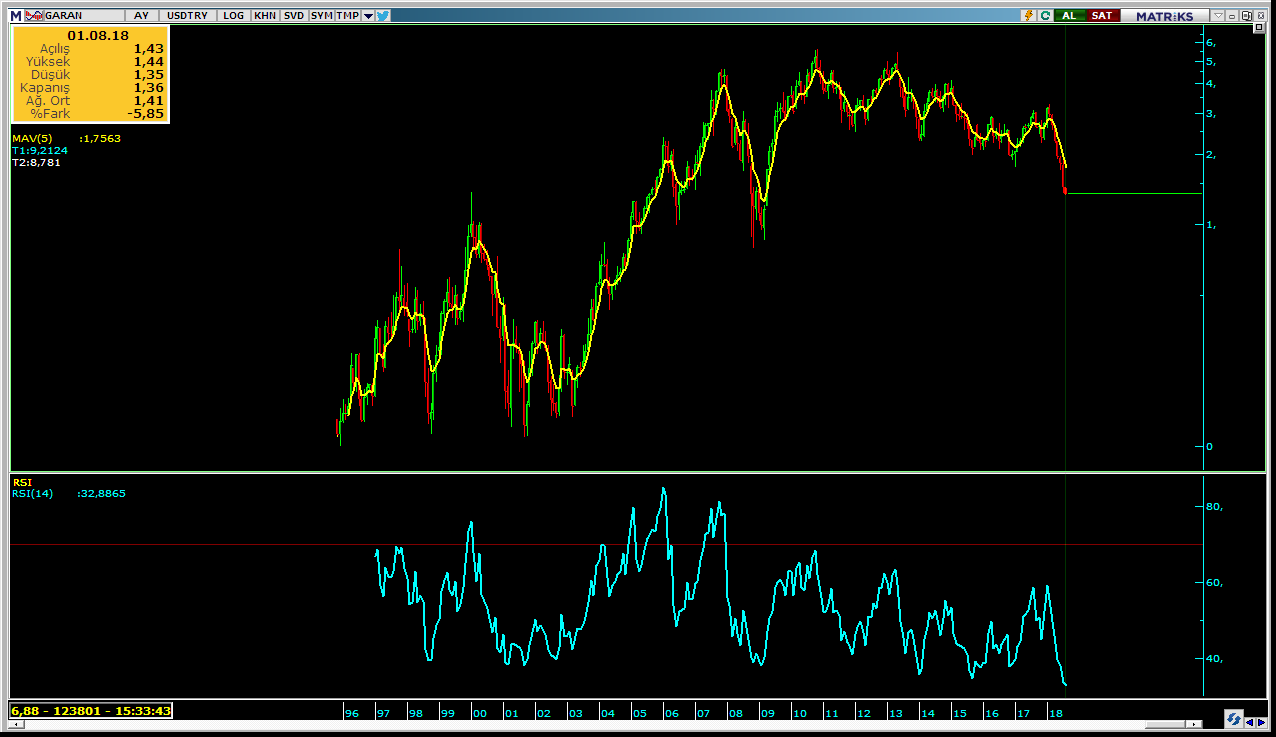The width and height of the screenshot is (1276, 737).
Task: Click the 08 year marker on time axis
Action: [x=735, y=713]
